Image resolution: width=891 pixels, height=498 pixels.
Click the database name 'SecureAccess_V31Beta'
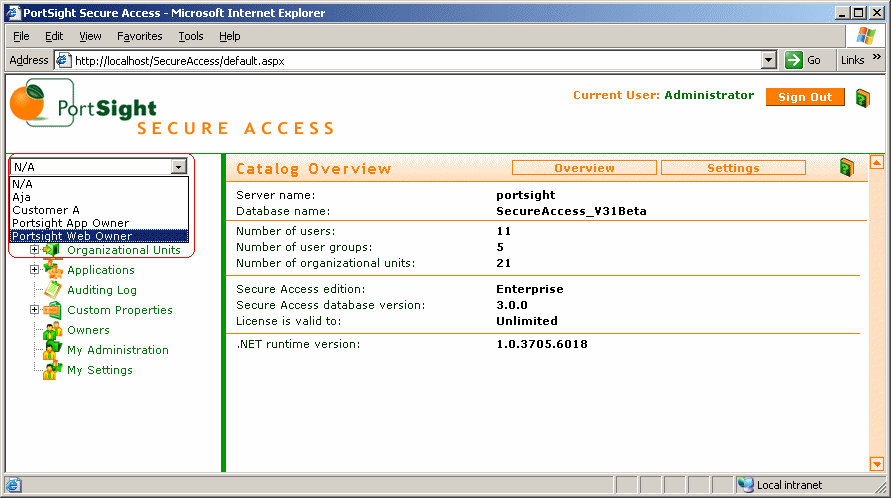coord(571,211)
